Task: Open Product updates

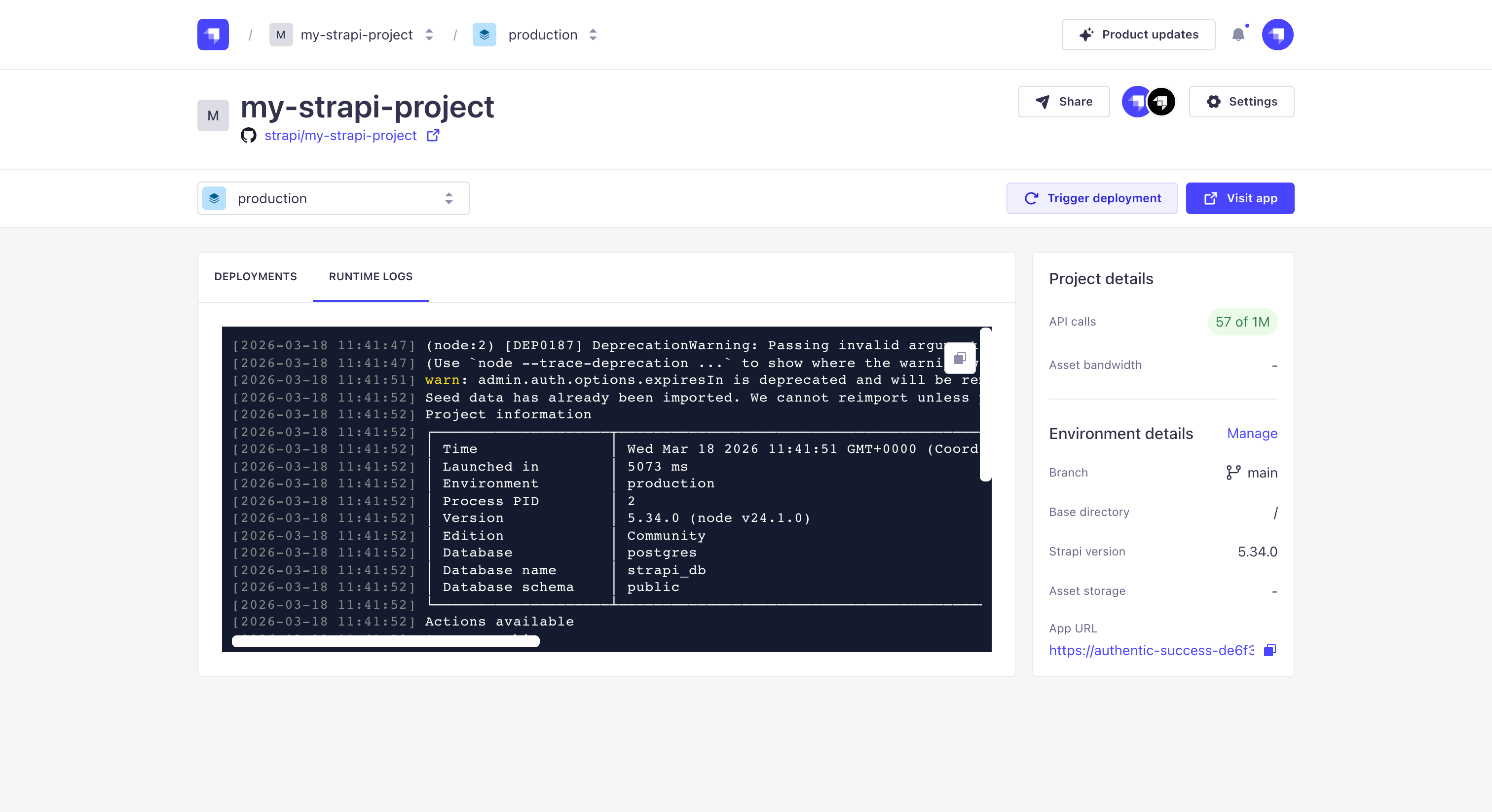Action: click(1138, 34)
